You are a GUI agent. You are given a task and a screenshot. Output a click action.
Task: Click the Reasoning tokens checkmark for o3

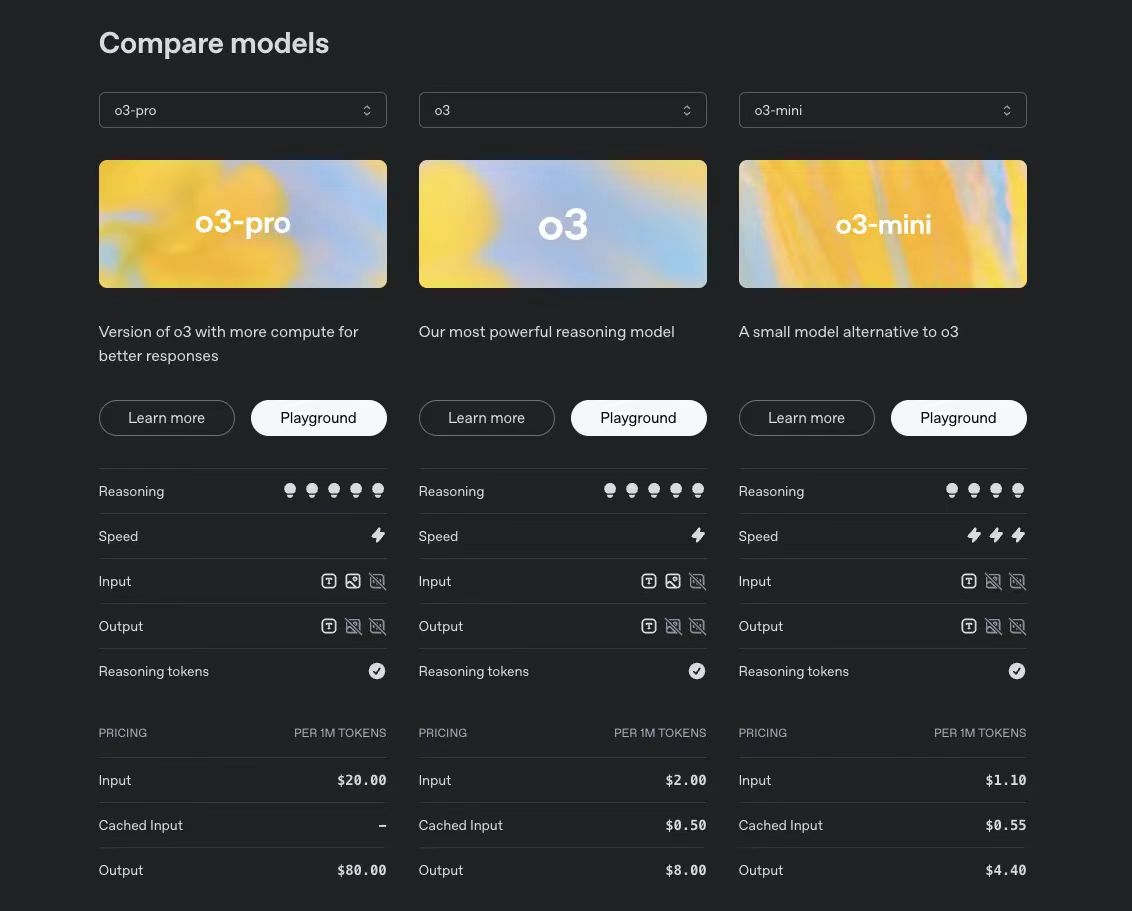click(x=697, y=670)
